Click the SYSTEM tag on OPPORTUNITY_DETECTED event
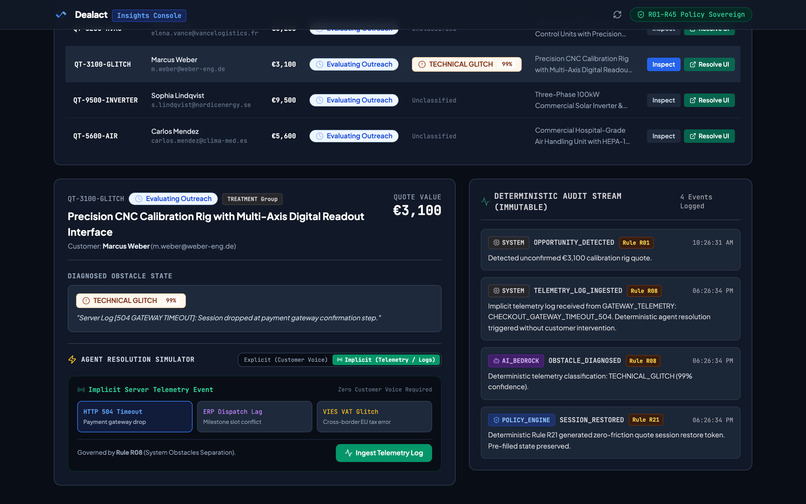806x504 pixels. (508, 243)
